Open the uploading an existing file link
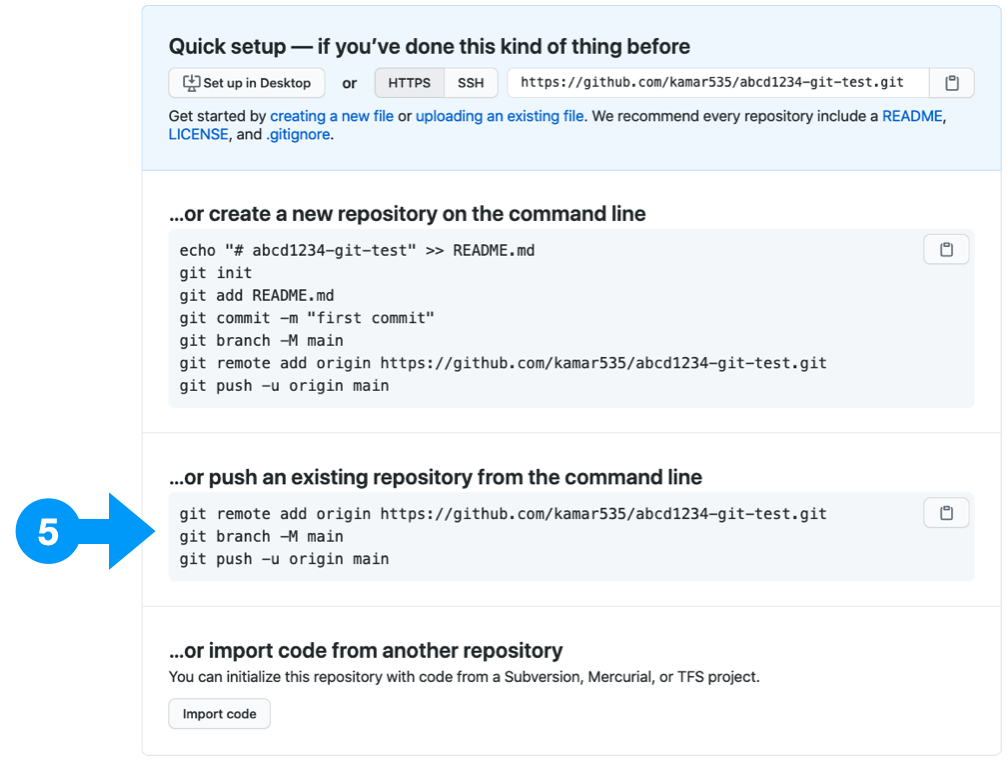The image size is (1007, 762). (x=500, y=116)
